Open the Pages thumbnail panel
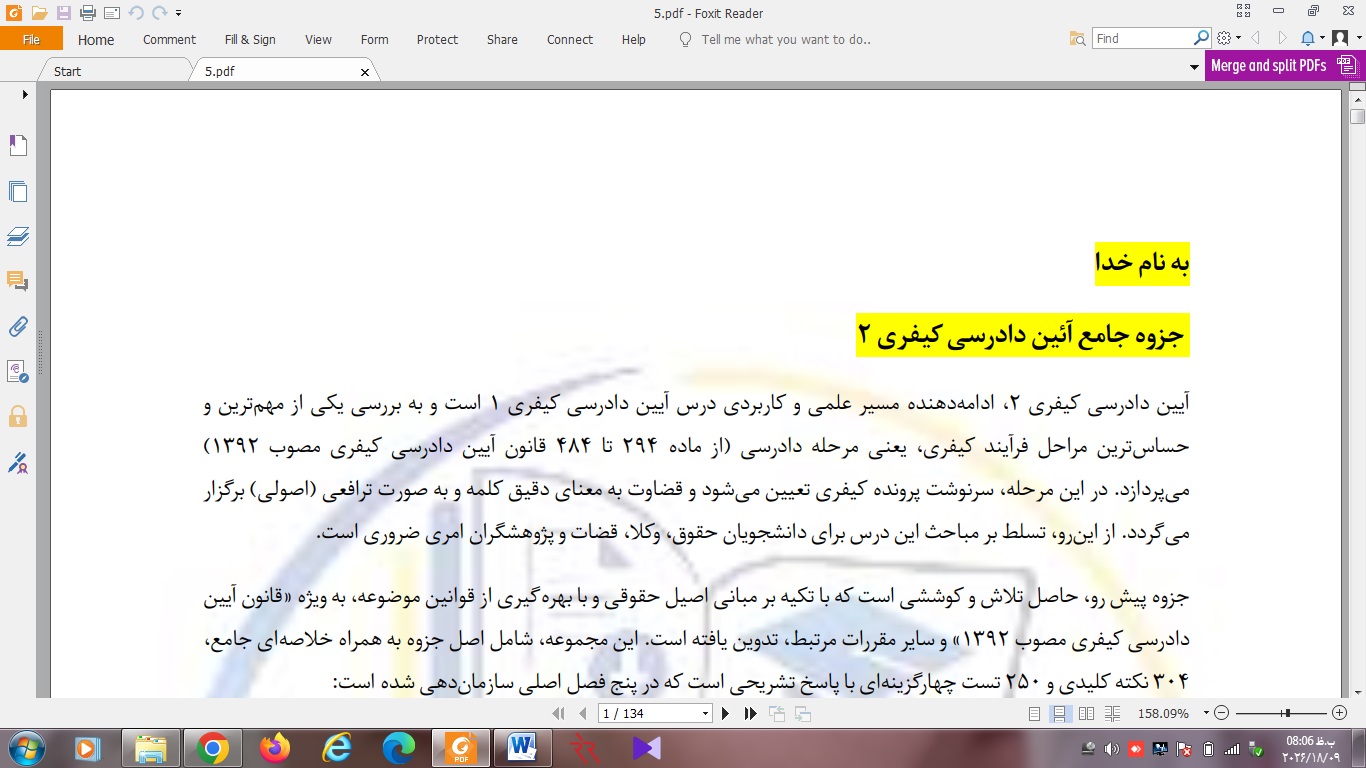The image size is (1366, 768). (18, 192)
